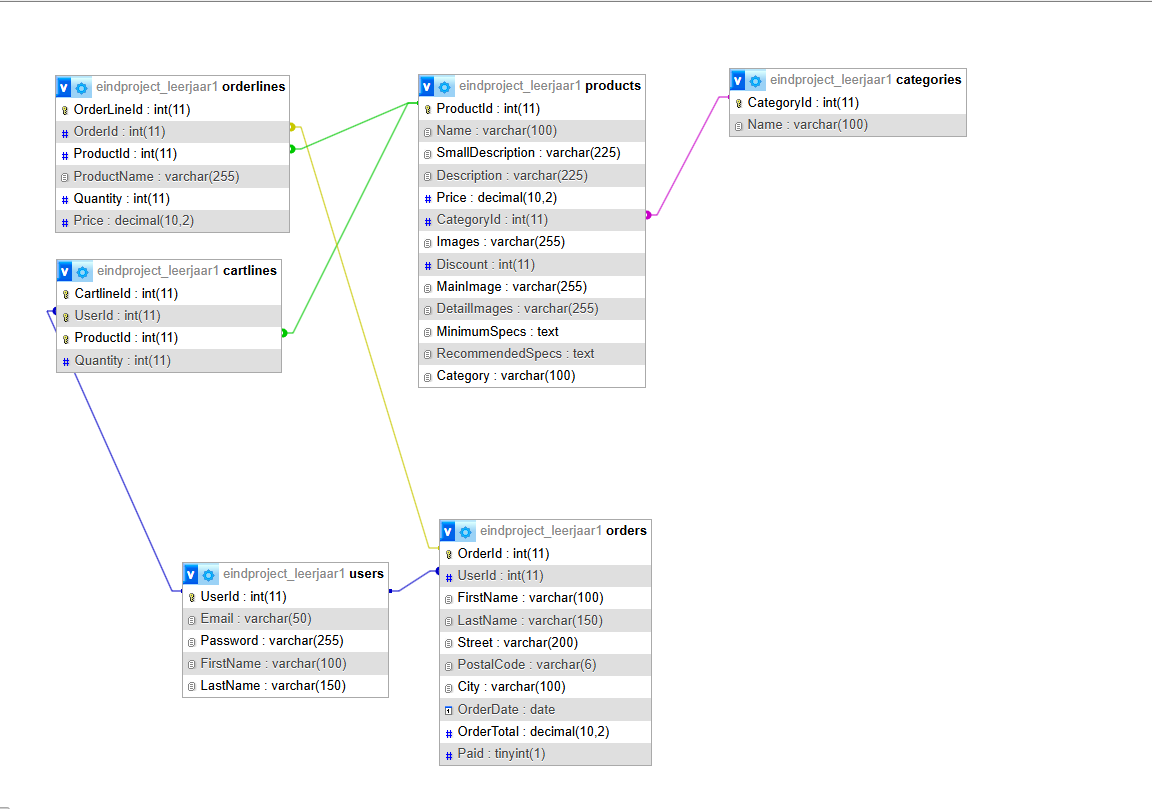
Task: Click the V icon on the users table header
Action: (x=189, y=574)
